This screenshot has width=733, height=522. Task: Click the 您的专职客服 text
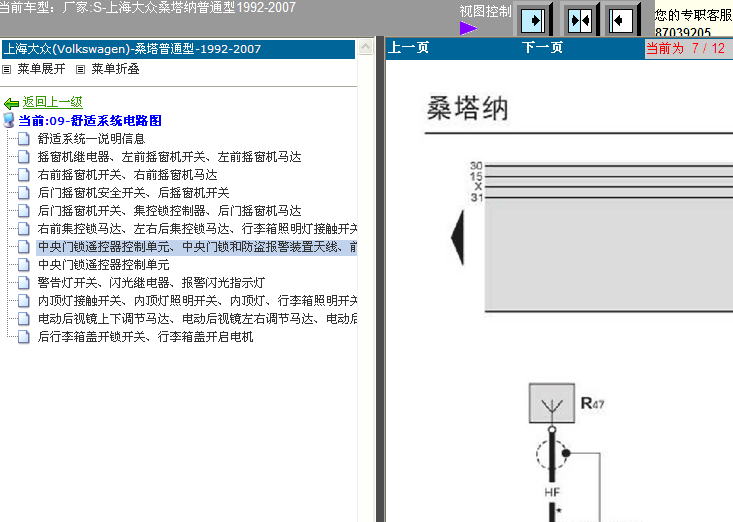pos(693,15)
